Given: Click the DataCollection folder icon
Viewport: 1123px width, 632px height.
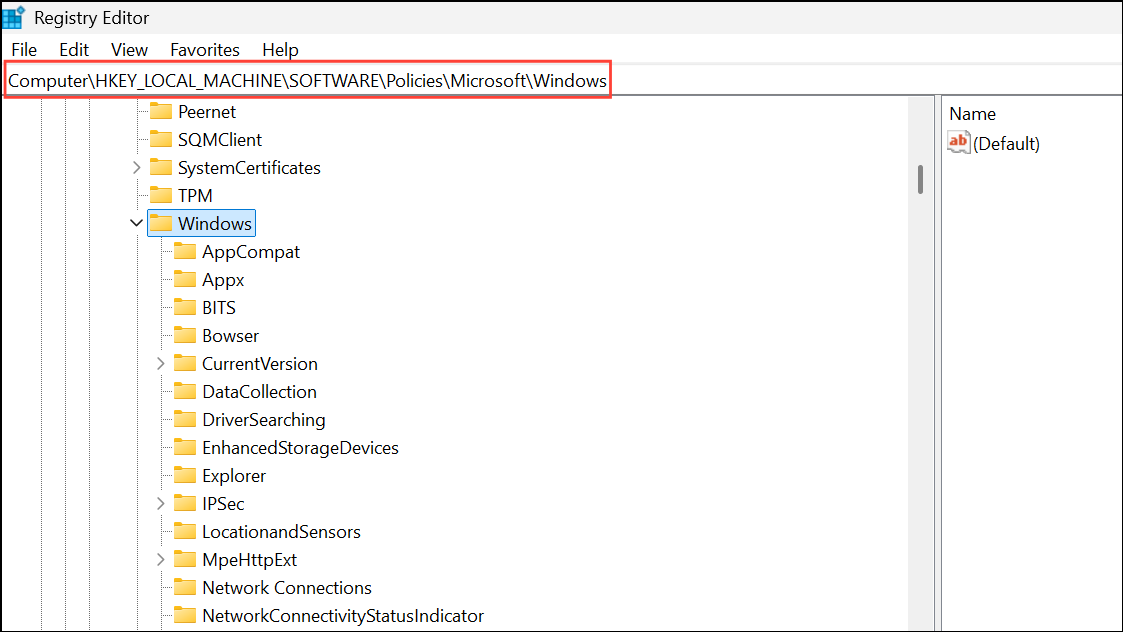Looking at the screenshot, I should pos(185,391).
